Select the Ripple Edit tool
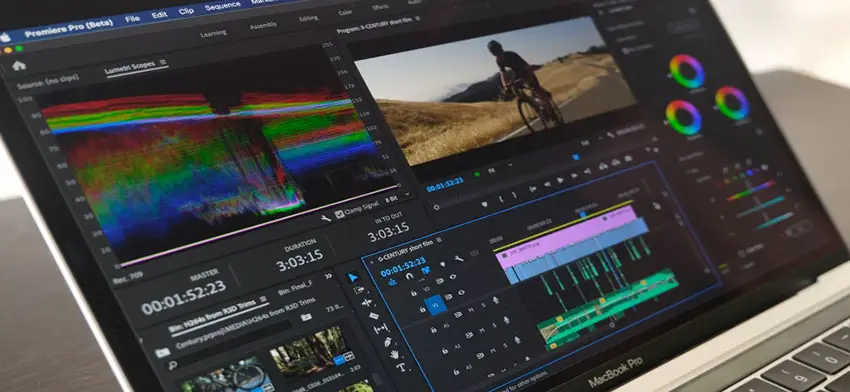This screenshot has height=392, width=850. pyautogui.click(x=367, y=303)
